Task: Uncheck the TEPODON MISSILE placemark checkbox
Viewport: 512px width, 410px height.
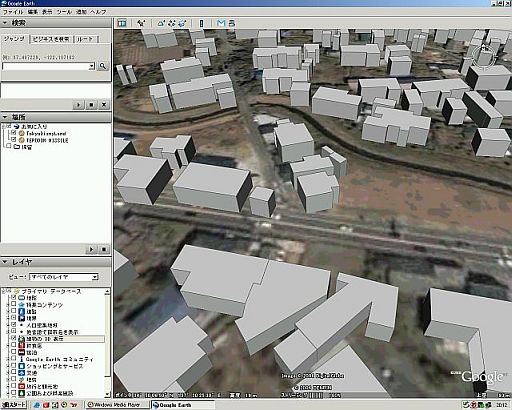Action: click(x=13, y=140)
